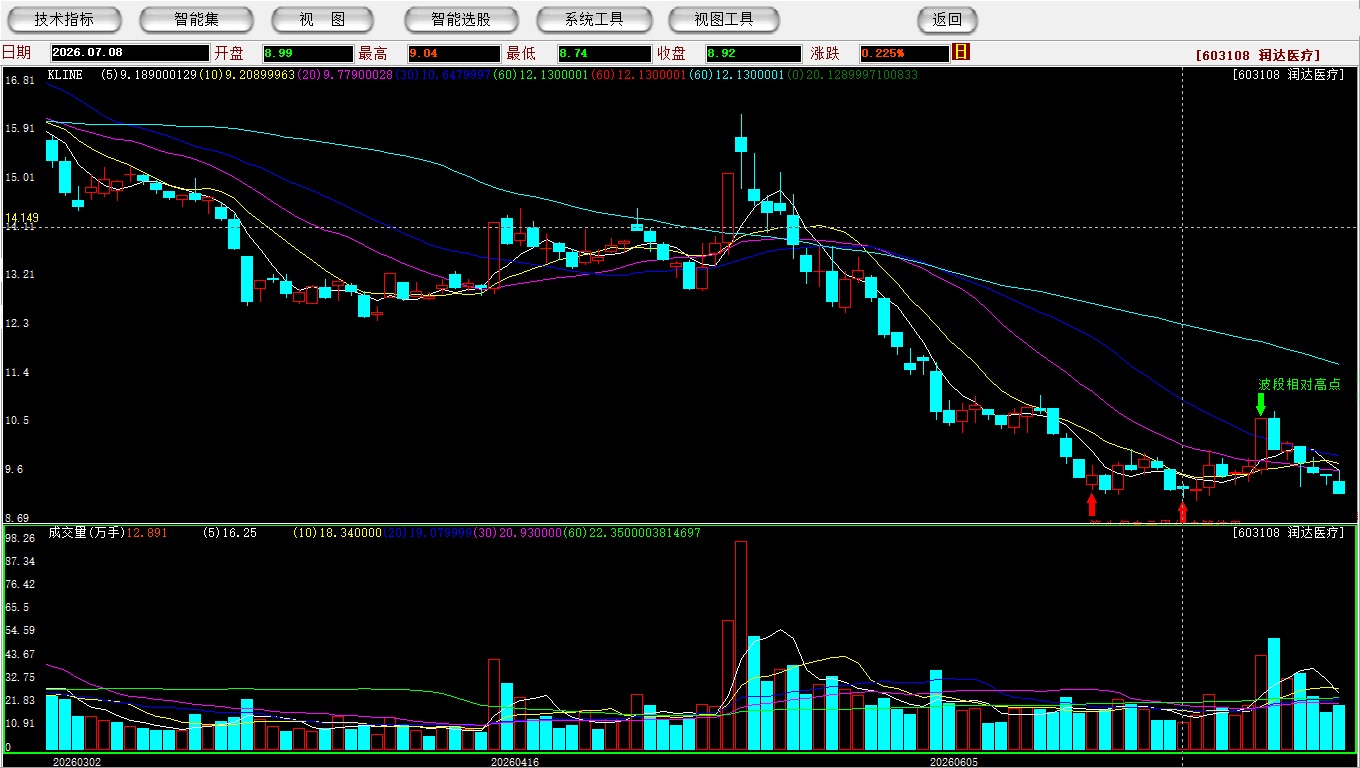This screenshot has height=768, width=1360.
Task: Open the 技术指标 menu button
Action: [x=64, y=19]
